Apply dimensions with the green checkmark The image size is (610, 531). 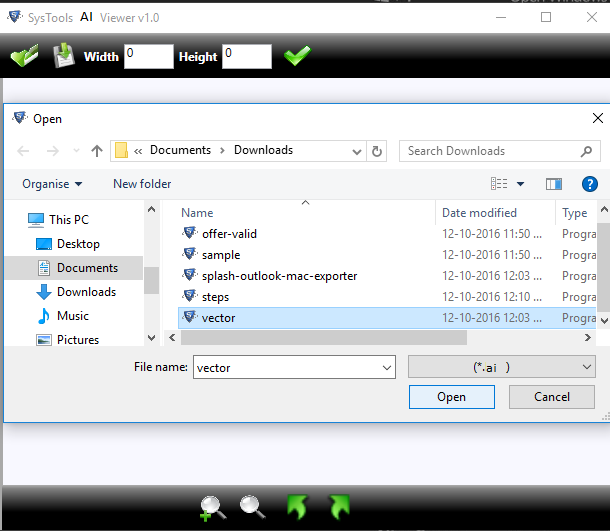pyautogui.click(x=298, y=56)
